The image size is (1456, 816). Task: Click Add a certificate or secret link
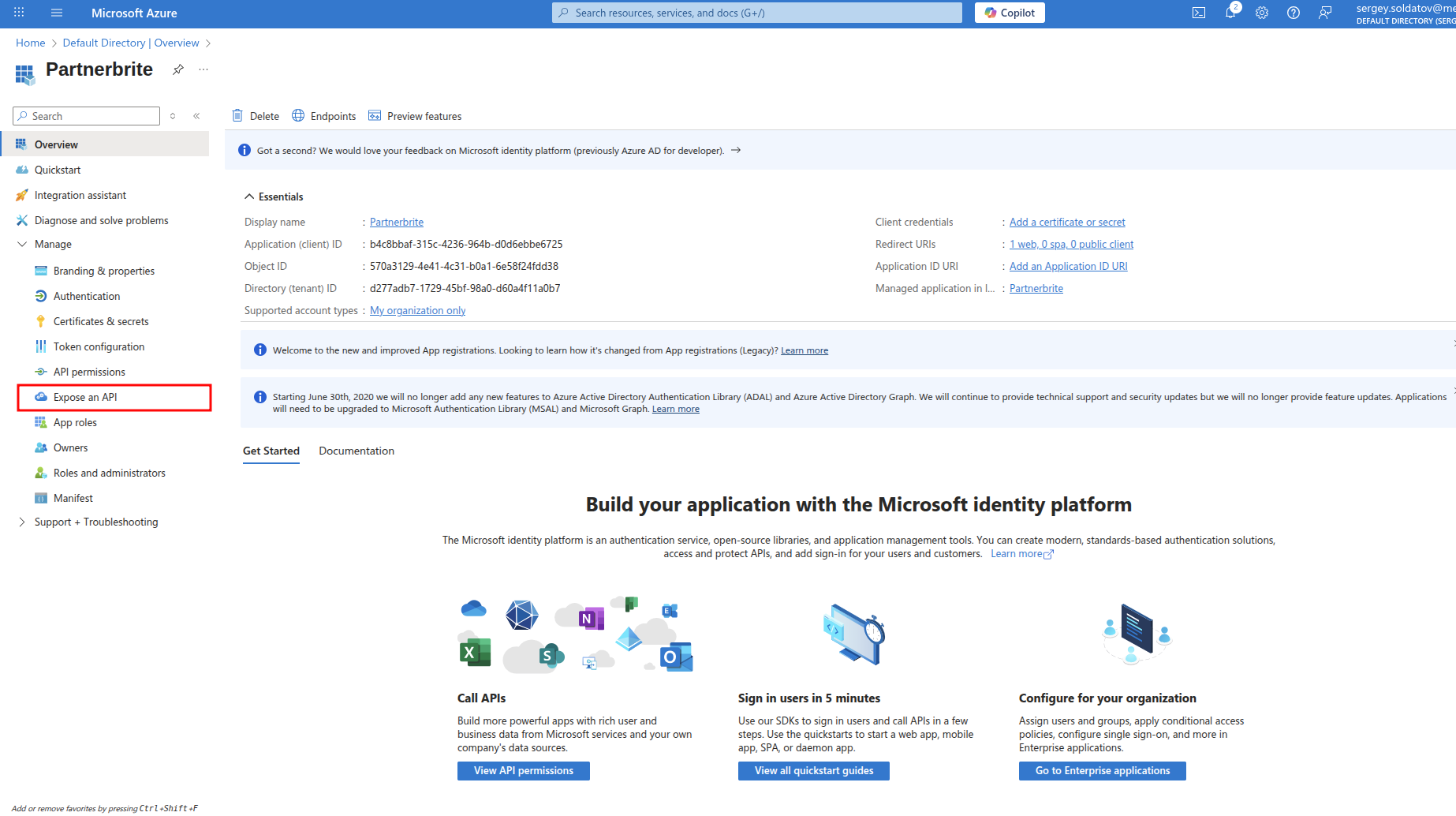coord(1067,223)
